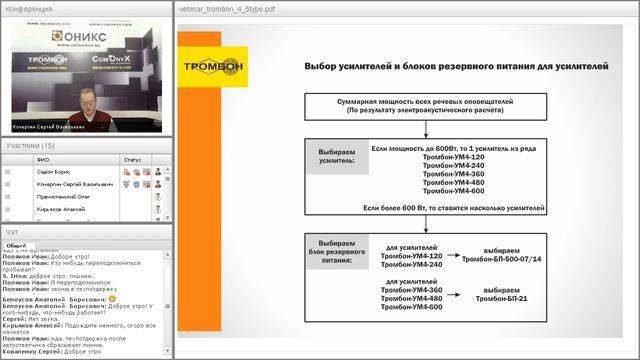The image size is (640, 360).
Task: Click the slide title 'Выбор усилителей и блоков резервного питания'
Action: pyautogui.click(x=456, y=66)
